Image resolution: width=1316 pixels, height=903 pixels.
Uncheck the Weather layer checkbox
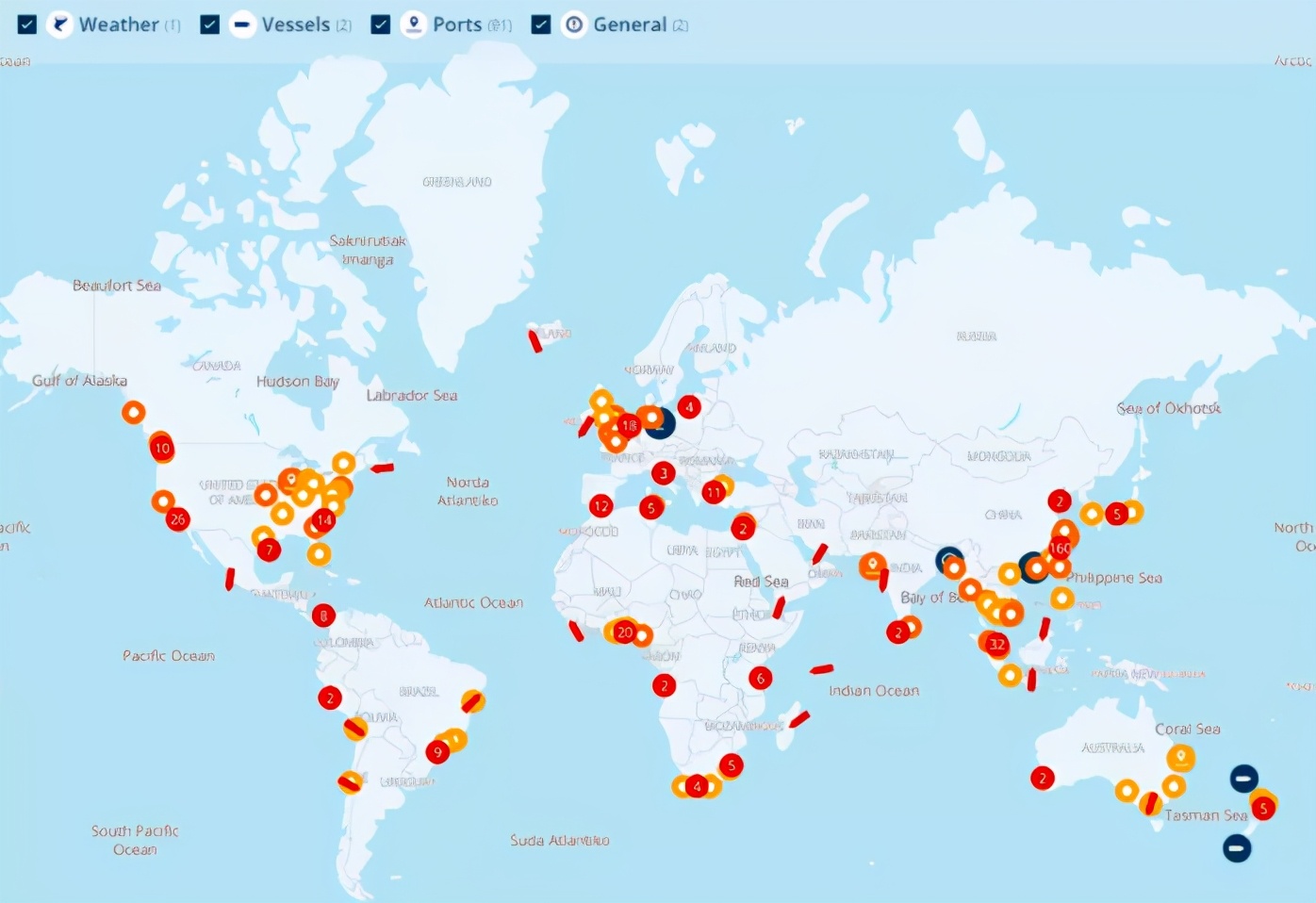pyautogui.click(x=27, y=25)
